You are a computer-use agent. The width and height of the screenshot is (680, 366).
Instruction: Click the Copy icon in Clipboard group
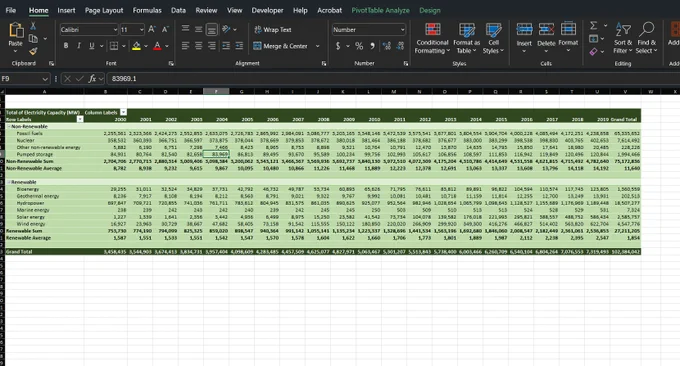(33, 39)
